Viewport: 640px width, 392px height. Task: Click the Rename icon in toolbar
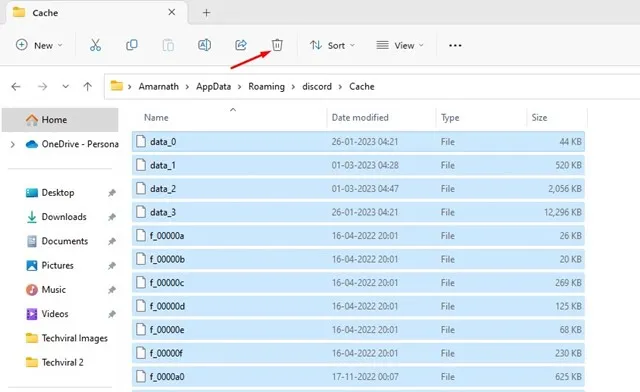pyautogui.click(x=204, y=45)
